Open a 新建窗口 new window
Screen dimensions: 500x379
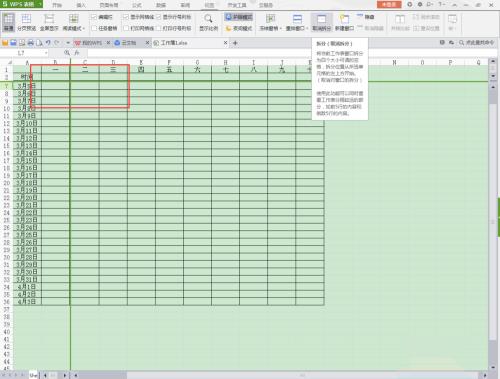[x=344, y=22]
